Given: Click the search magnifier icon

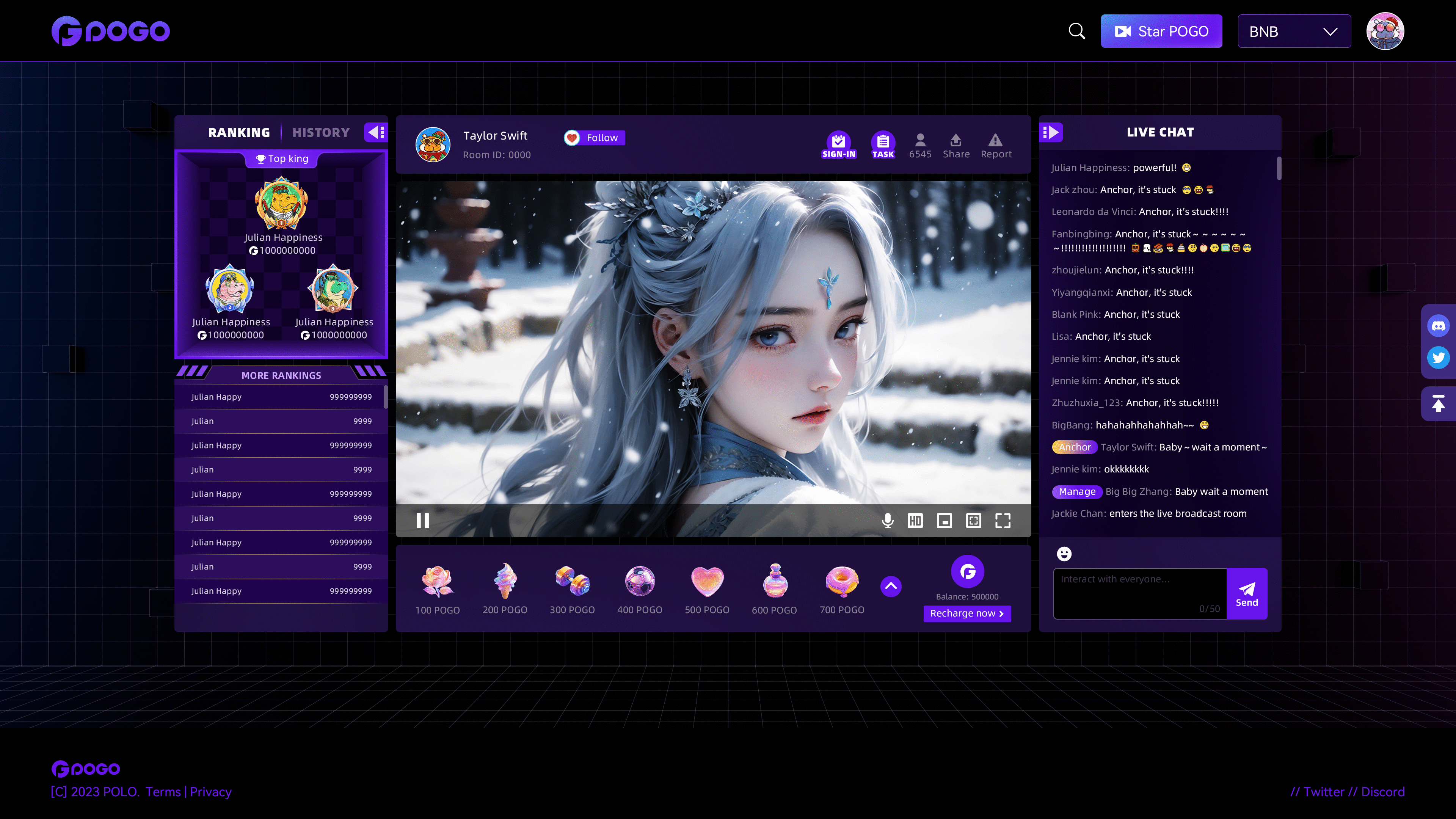Looking at the screenshot, I should pyautogui.click(x=1077, y=31).
